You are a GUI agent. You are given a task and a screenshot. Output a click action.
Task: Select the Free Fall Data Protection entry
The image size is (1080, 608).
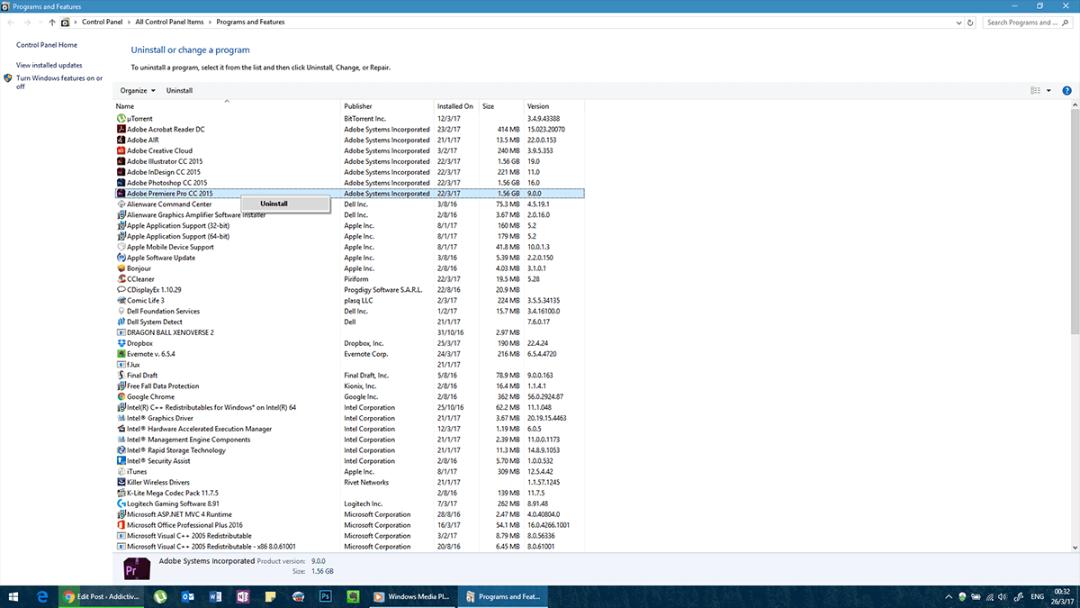(x=349, y=386)
